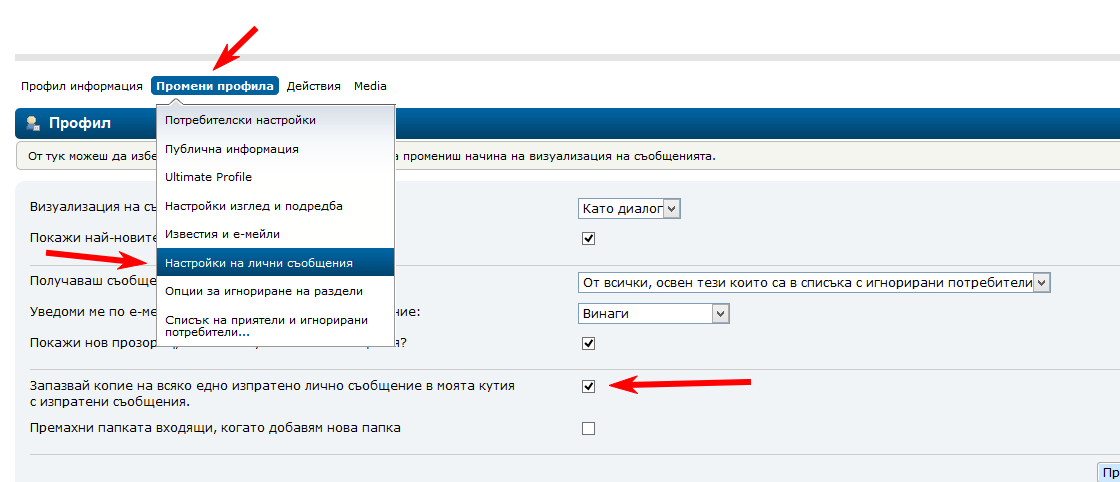Enable Премахни папката входящи checkbox
1120x482 pixels.
[x=589, y=429]
